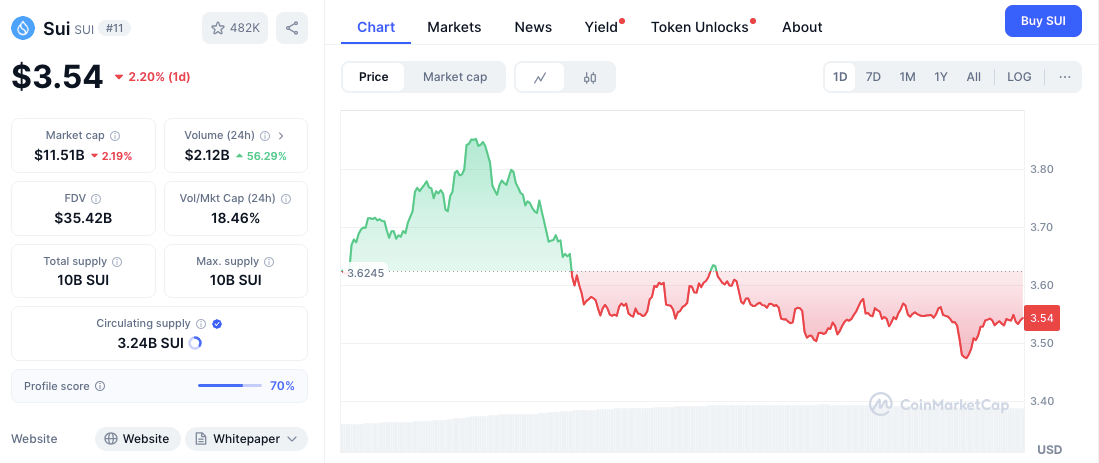Click the Profile score progress bar
Viewport: 1099px width, 463px height.
pos(229,386)
